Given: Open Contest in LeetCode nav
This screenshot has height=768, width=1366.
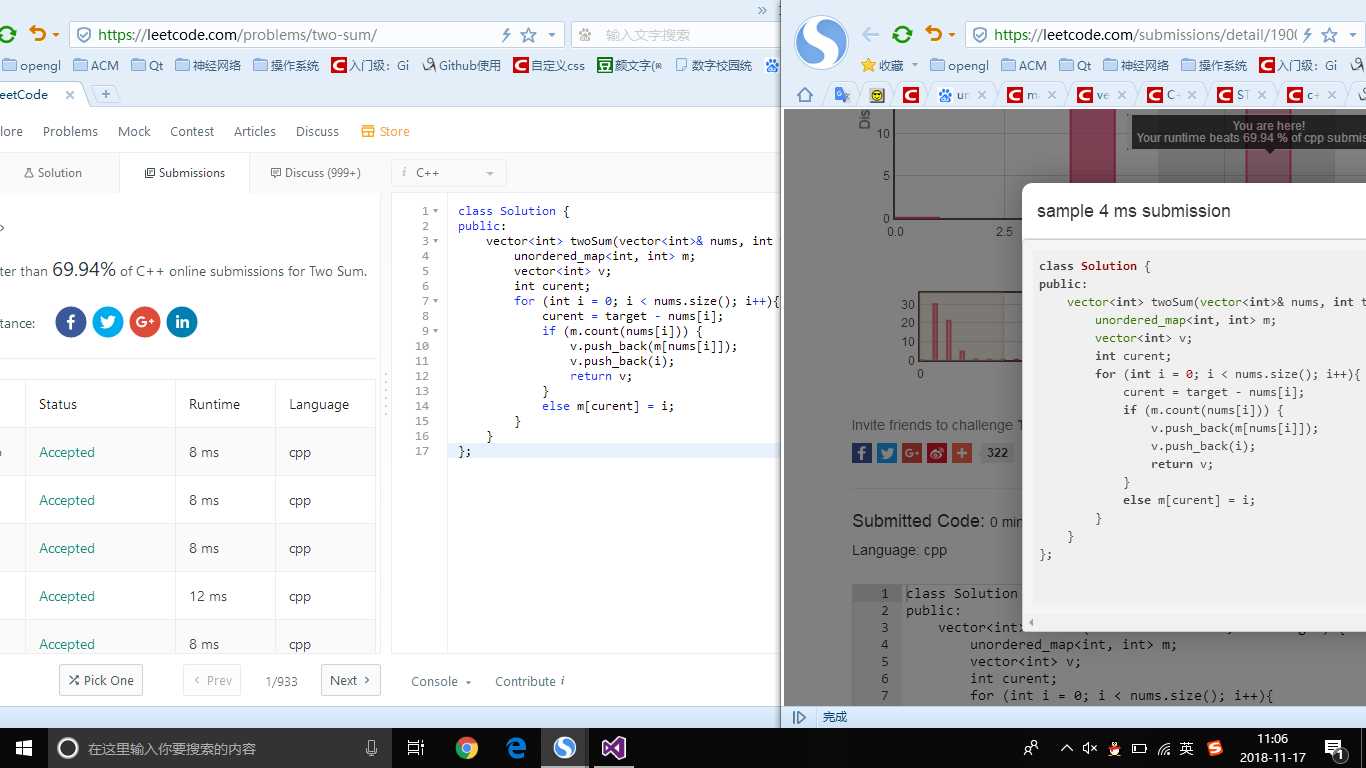Looking at the screenshot, I should [x=192, y=131].
